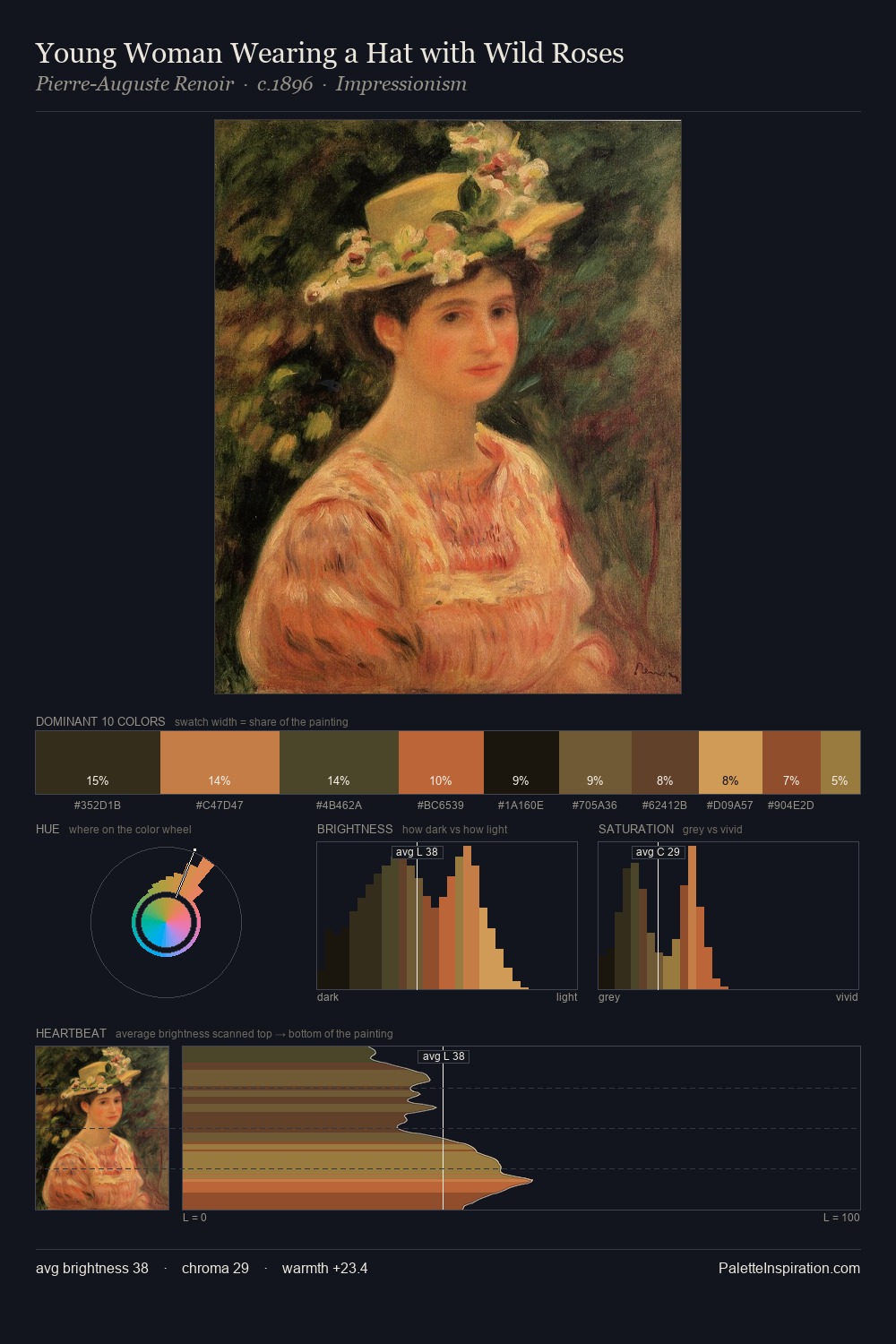Click the 'light' axis label under Brightness
896x1344 pixels.
(567, 997)
